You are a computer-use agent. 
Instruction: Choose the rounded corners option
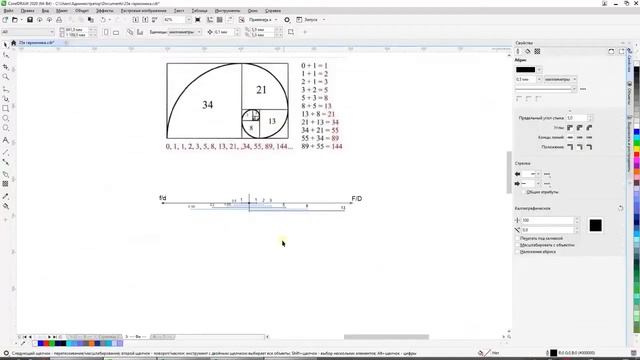(580, 128)
